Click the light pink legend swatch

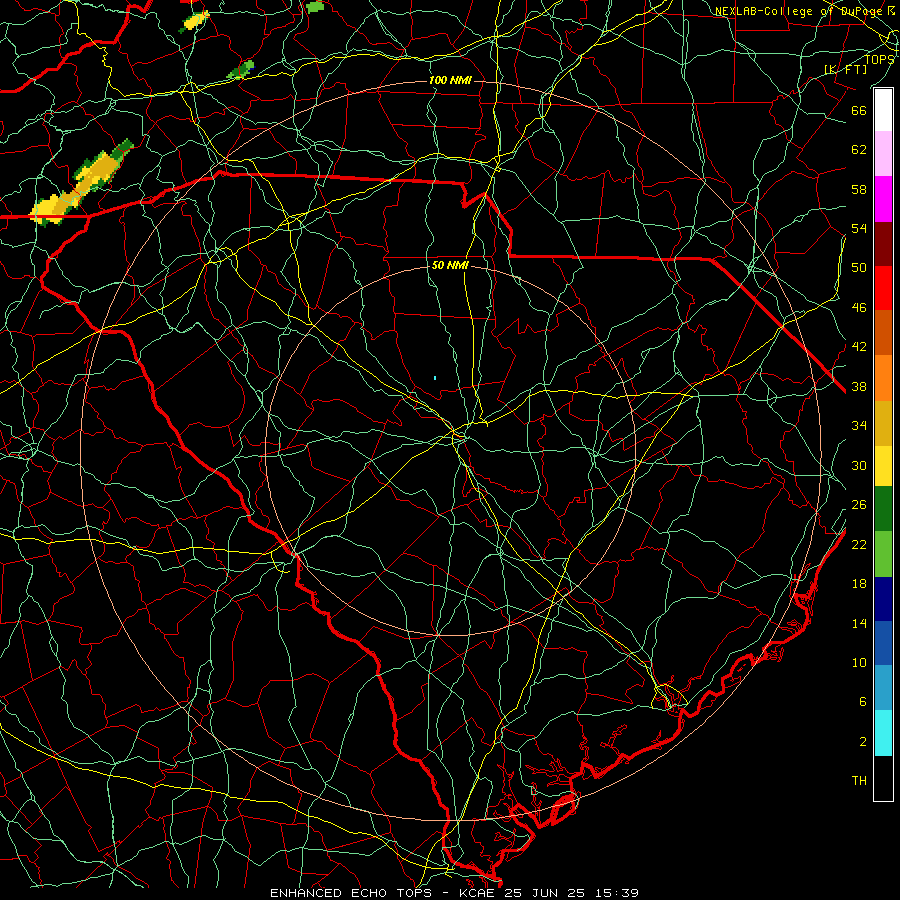[883, 154]
